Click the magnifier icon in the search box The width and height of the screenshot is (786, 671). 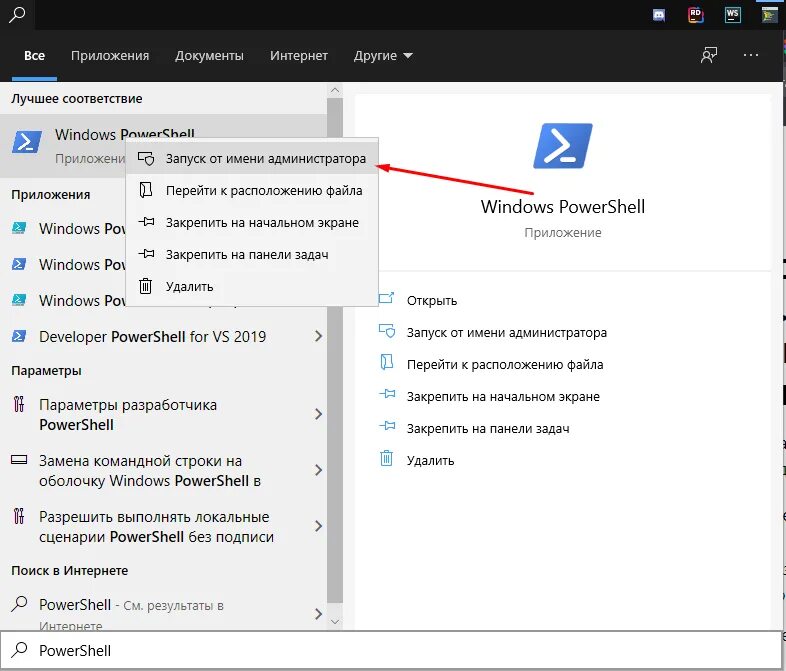point(19,649)
